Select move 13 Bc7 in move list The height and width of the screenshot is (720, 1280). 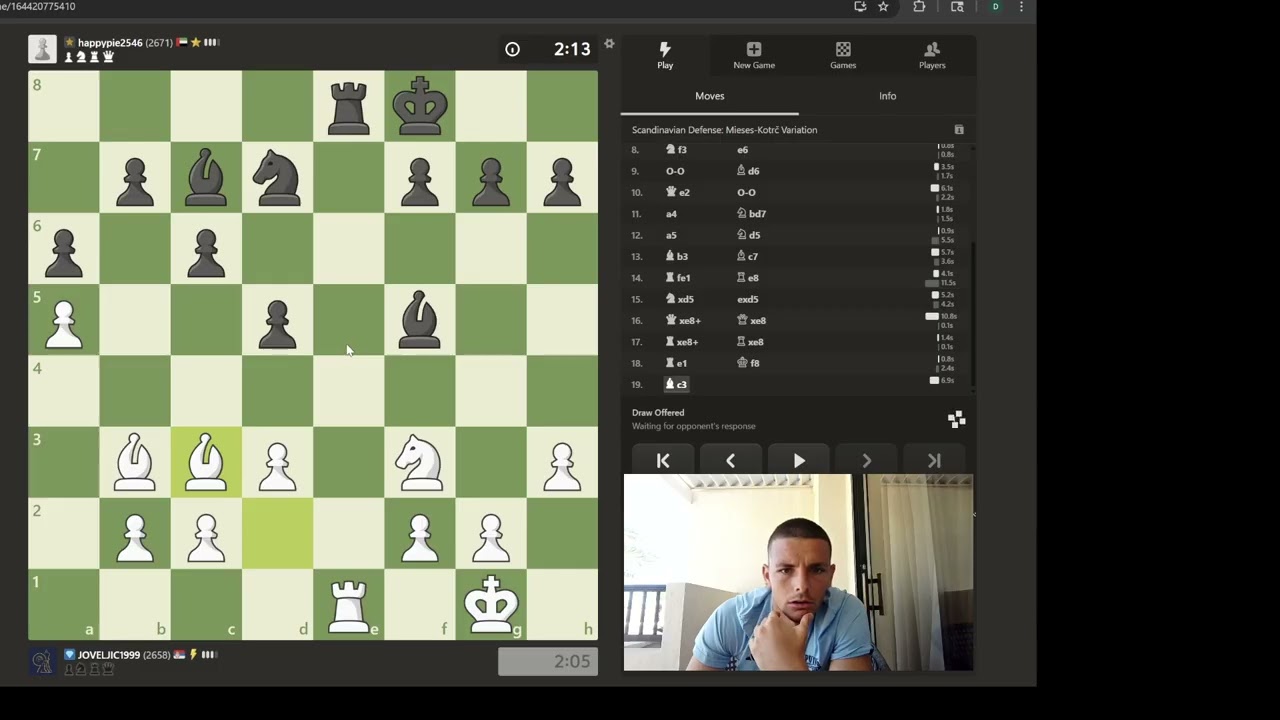coord(748,257)
